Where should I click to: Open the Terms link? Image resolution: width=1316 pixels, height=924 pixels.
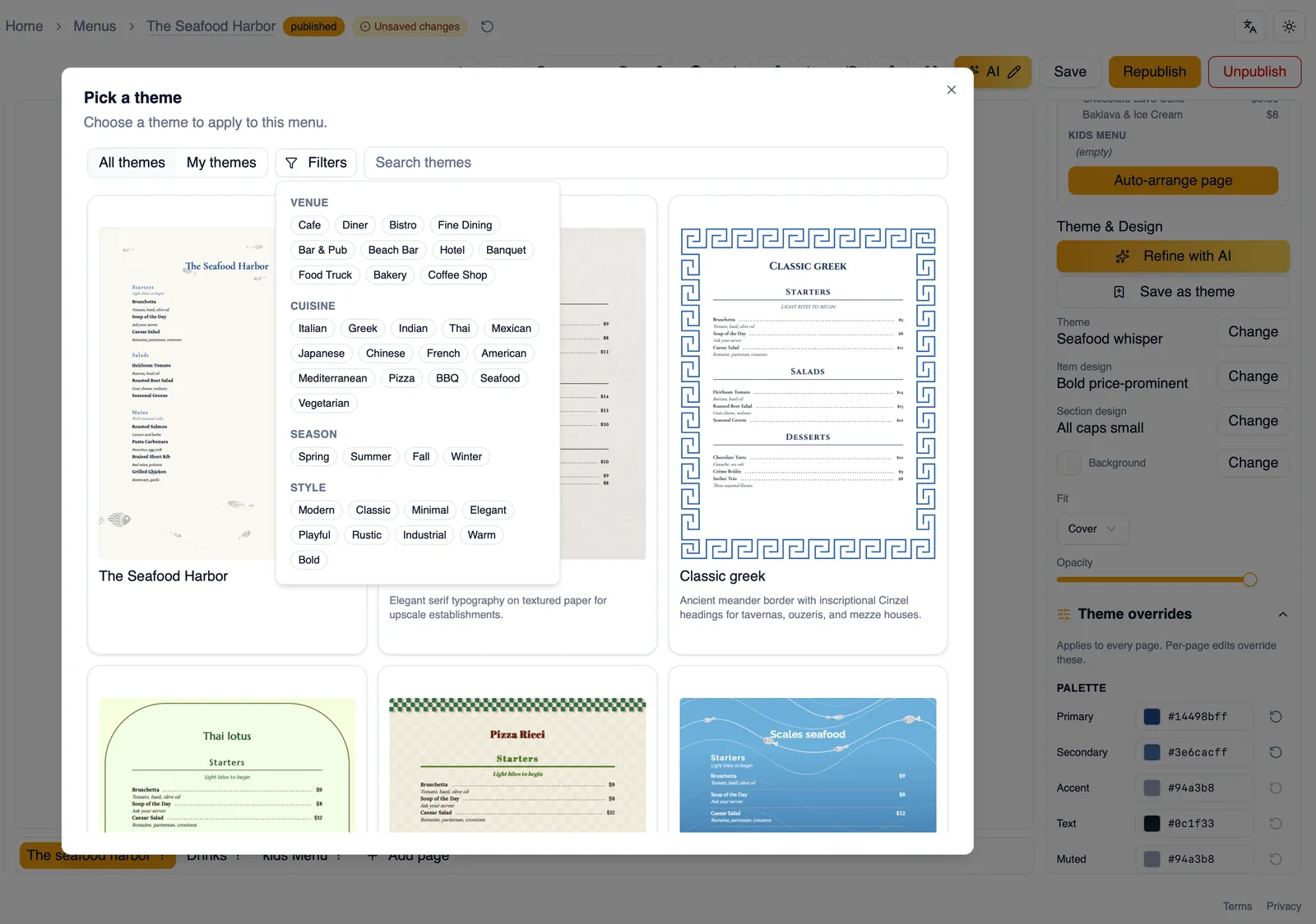1237,906
